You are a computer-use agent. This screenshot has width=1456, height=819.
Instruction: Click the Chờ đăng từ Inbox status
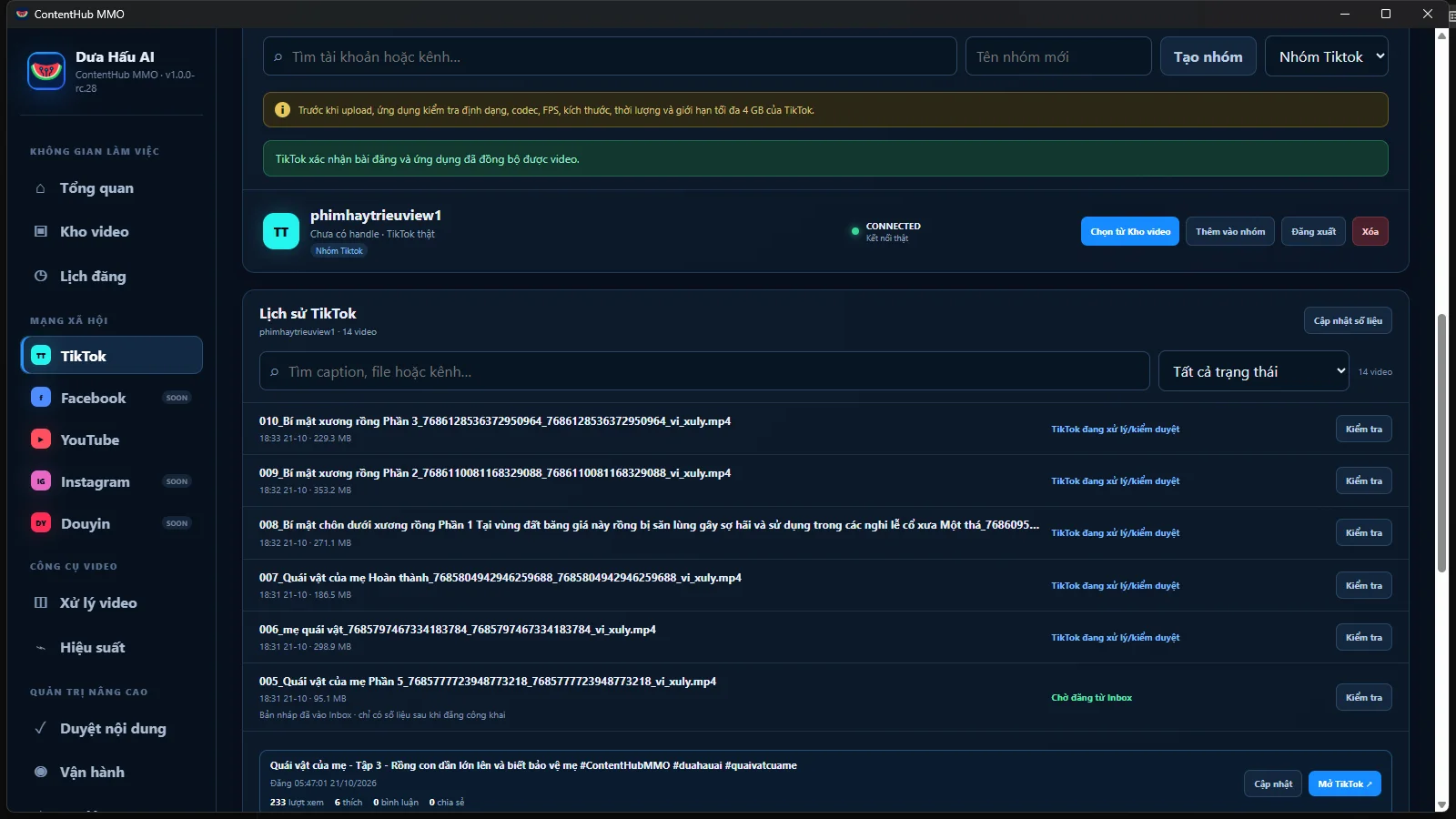tap(1092, 698)
